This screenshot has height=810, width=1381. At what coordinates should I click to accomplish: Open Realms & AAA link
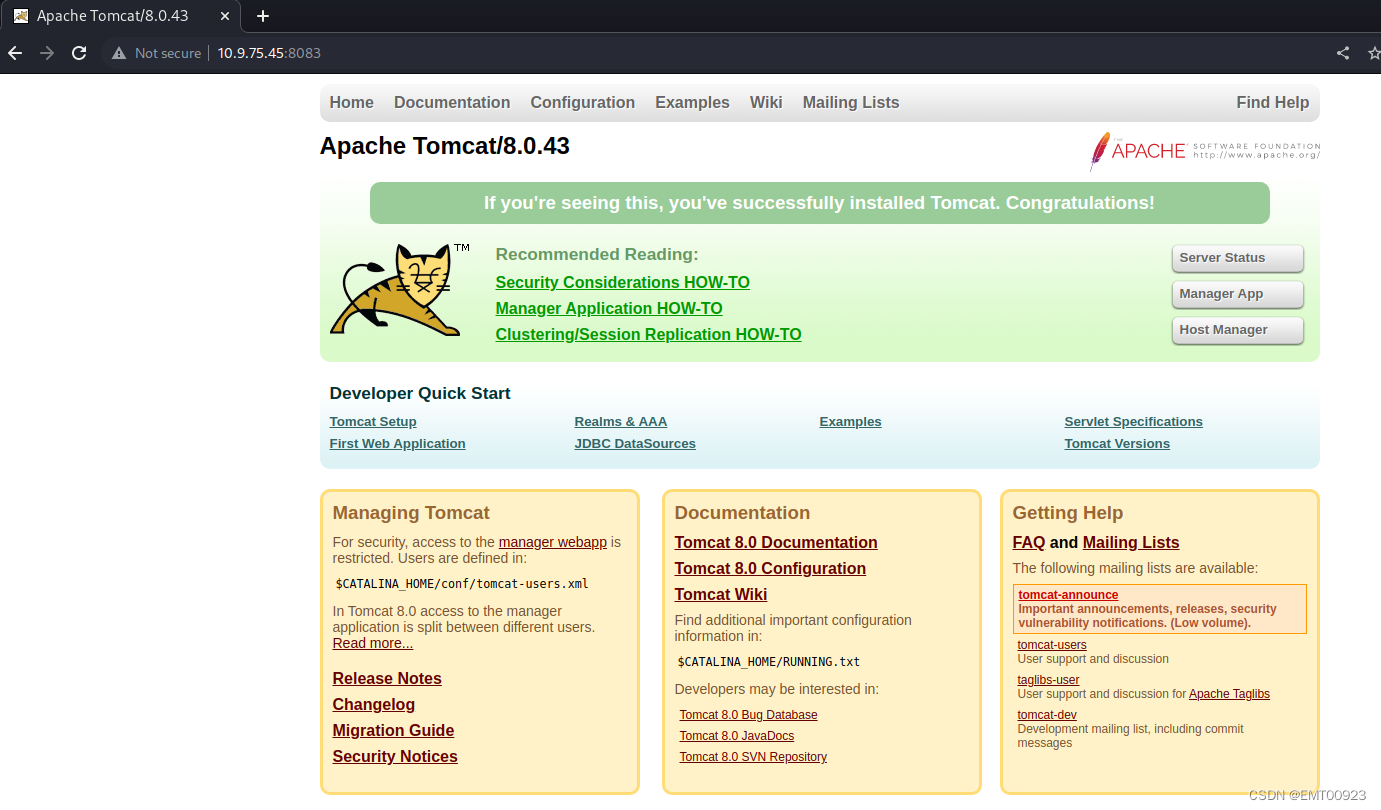621,422
